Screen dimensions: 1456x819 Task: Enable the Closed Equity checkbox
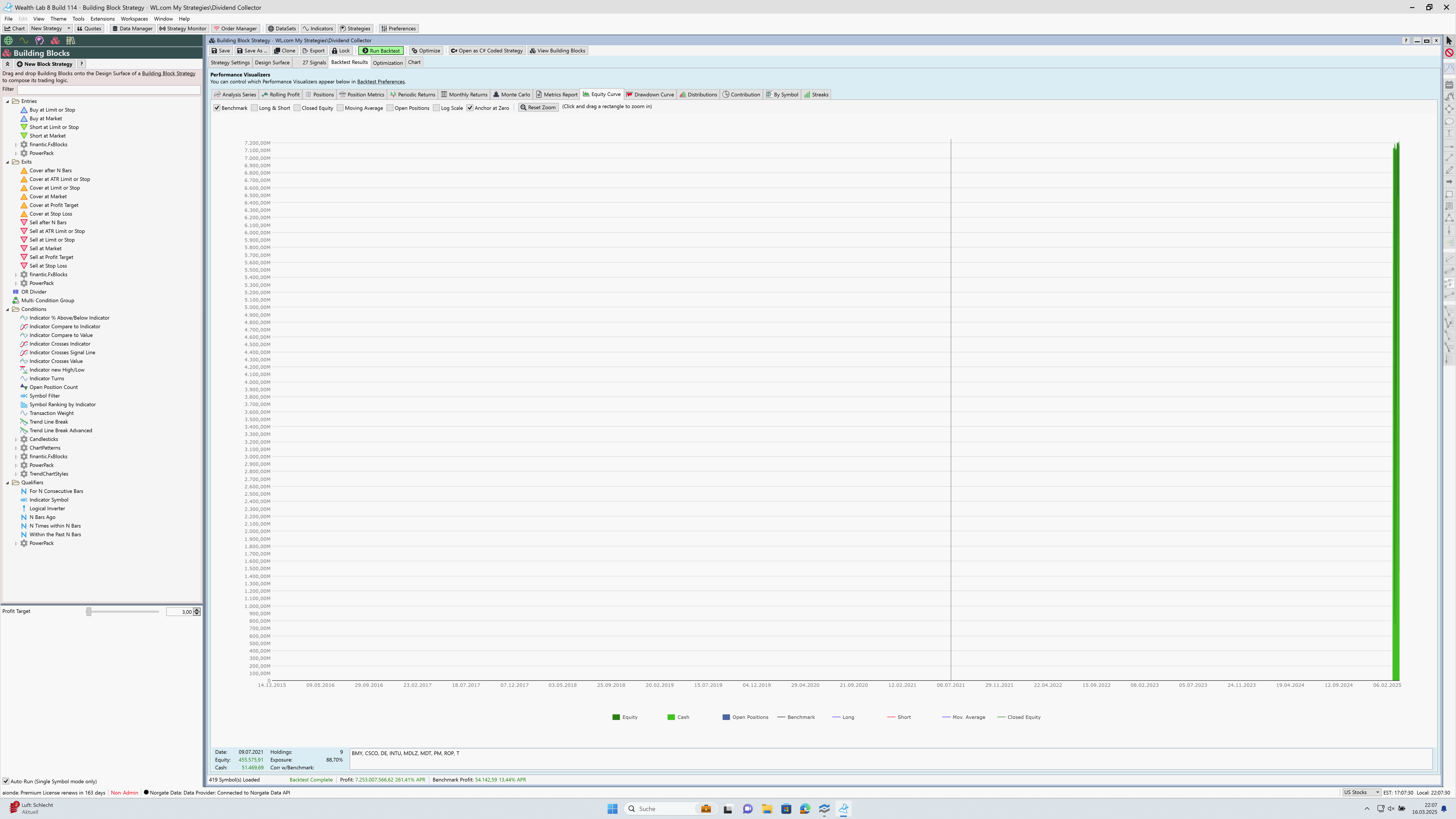point(297,108)
